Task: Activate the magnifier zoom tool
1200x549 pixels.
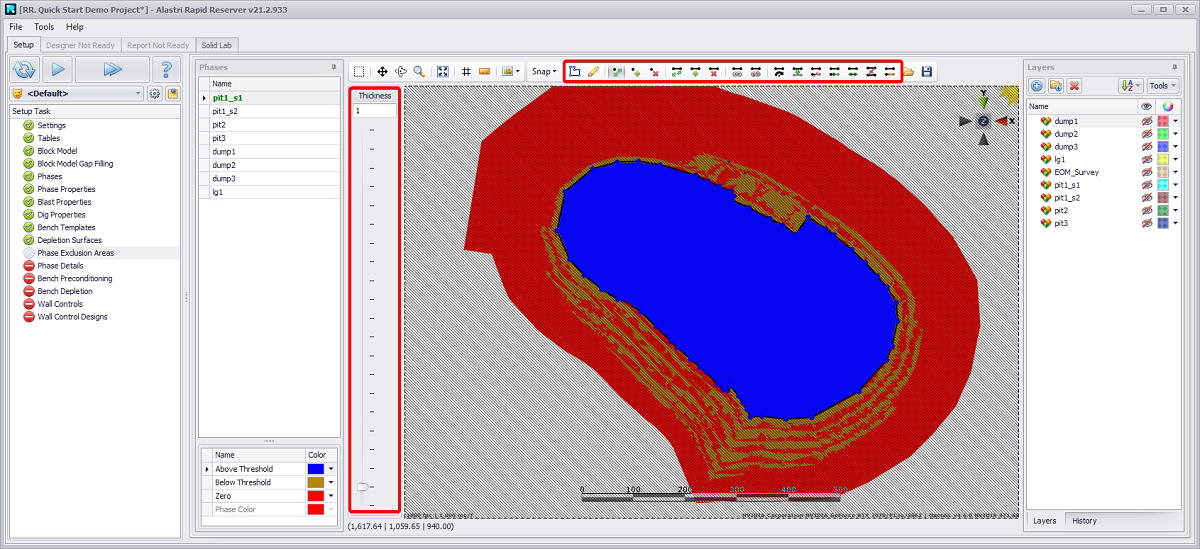Action: click(x=419, y=72)
